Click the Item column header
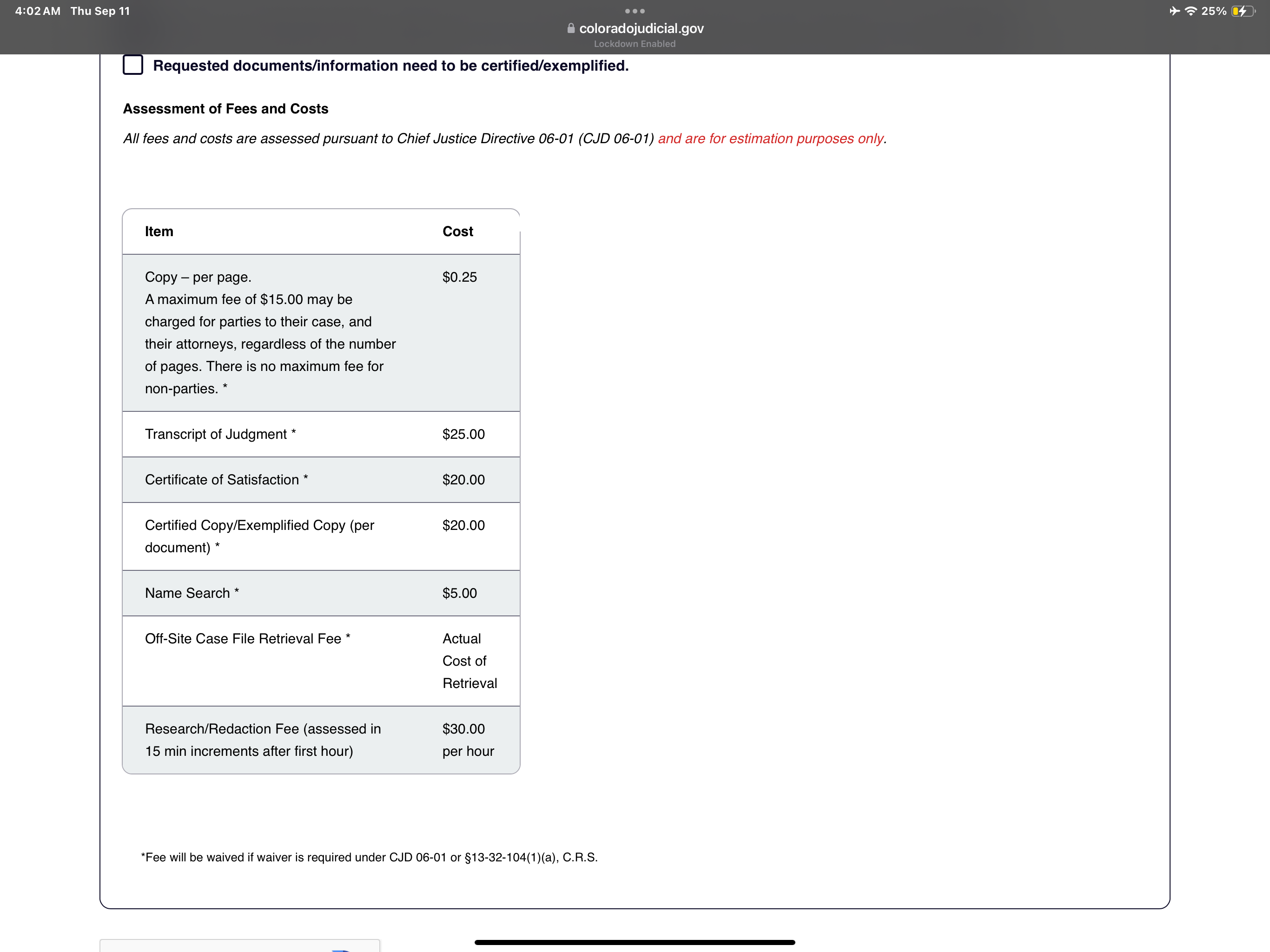 coord(159,231)
